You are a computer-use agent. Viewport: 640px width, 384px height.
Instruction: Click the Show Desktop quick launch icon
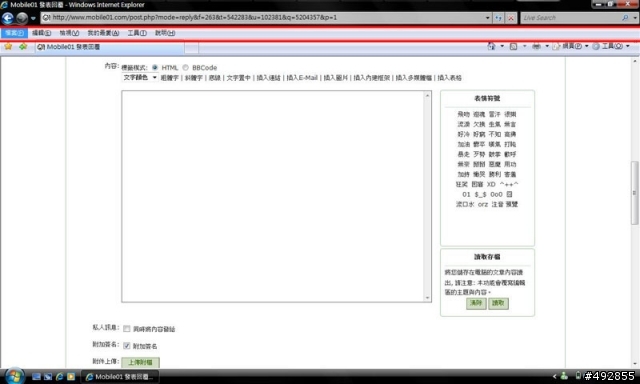36,377
